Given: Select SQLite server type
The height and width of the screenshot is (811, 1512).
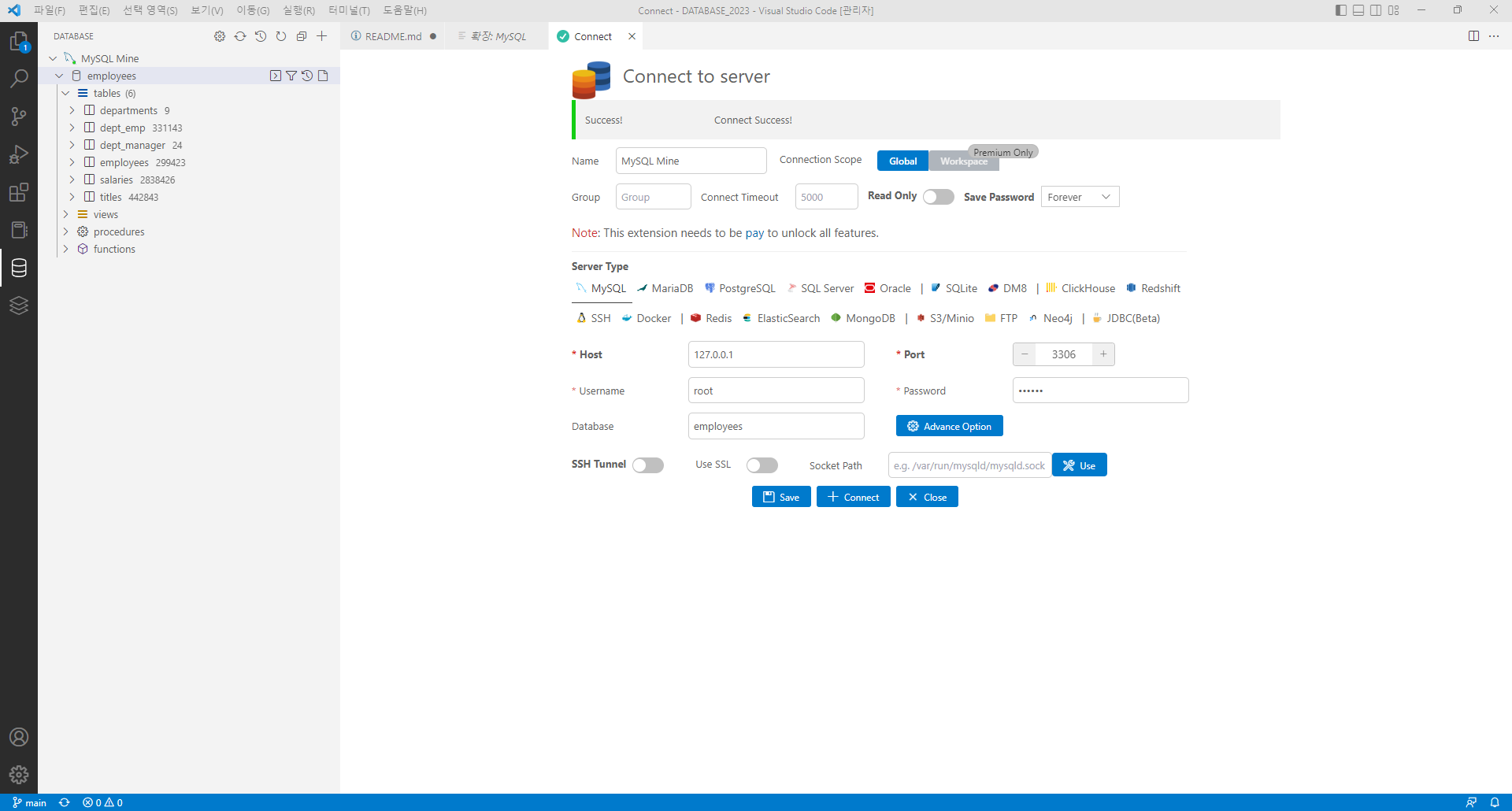Looking at the screenshot, I should click(954, 288).
